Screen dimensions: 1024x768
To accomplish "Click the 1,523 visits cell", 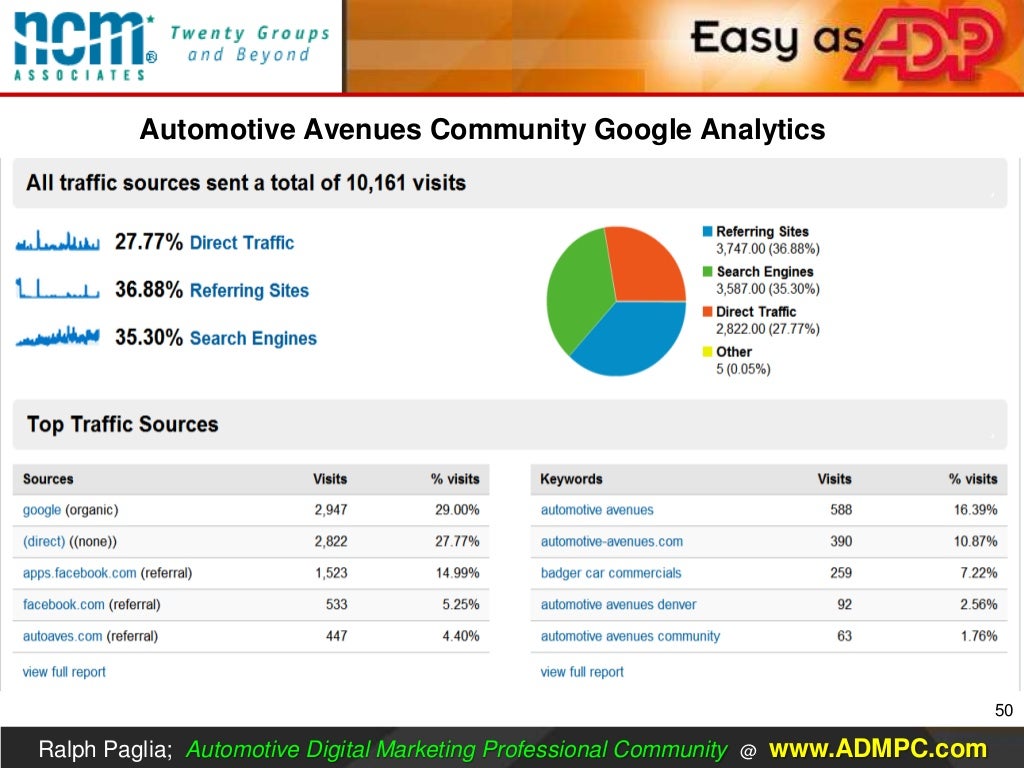I will point(331,573).
